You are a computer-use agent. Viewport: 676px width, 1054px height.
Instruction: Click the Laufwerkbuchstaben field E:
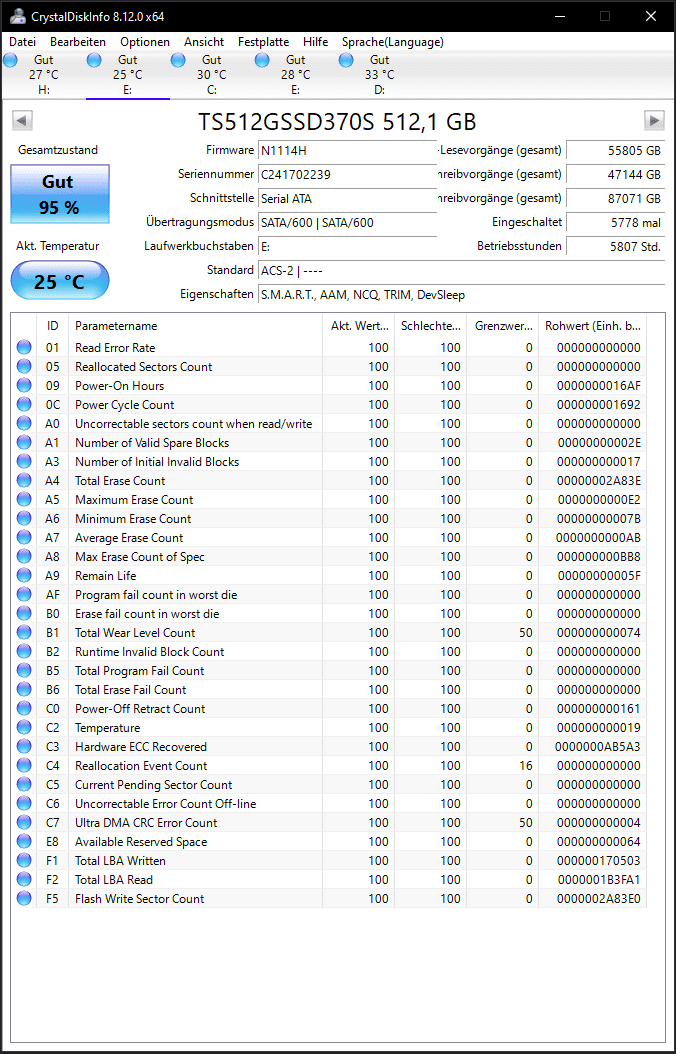[x=347, y=246]
